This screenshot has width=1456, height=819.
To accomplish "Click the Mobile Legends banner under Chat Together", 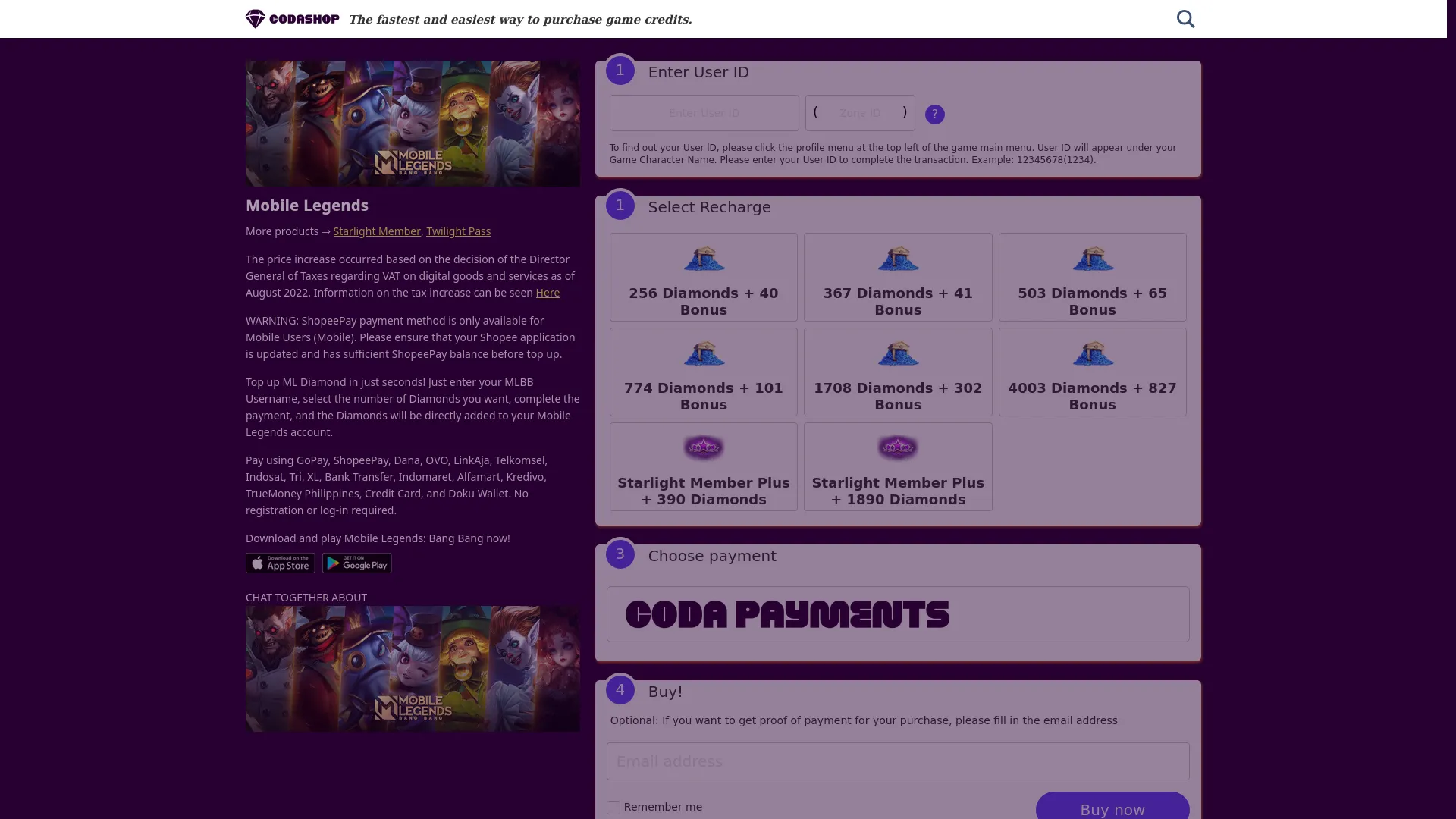I will [x=413, y=669].
